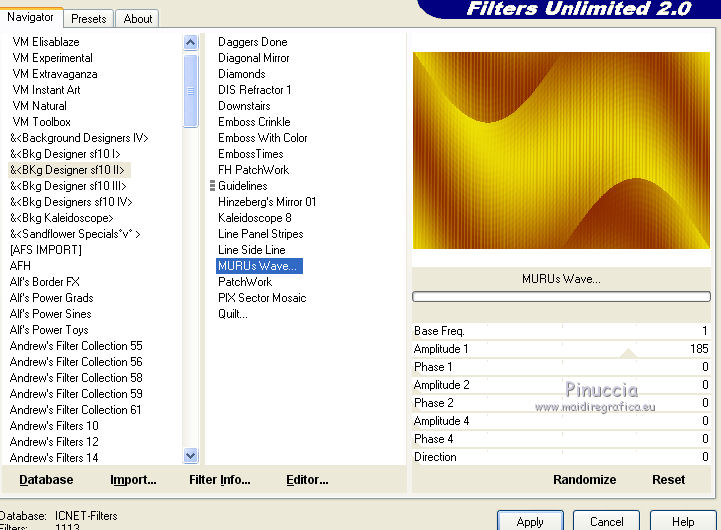Select Andrew's Filter Collection 55
This screenshot has width=721, height=530.
pyautogui.click(x=76, y=346)
